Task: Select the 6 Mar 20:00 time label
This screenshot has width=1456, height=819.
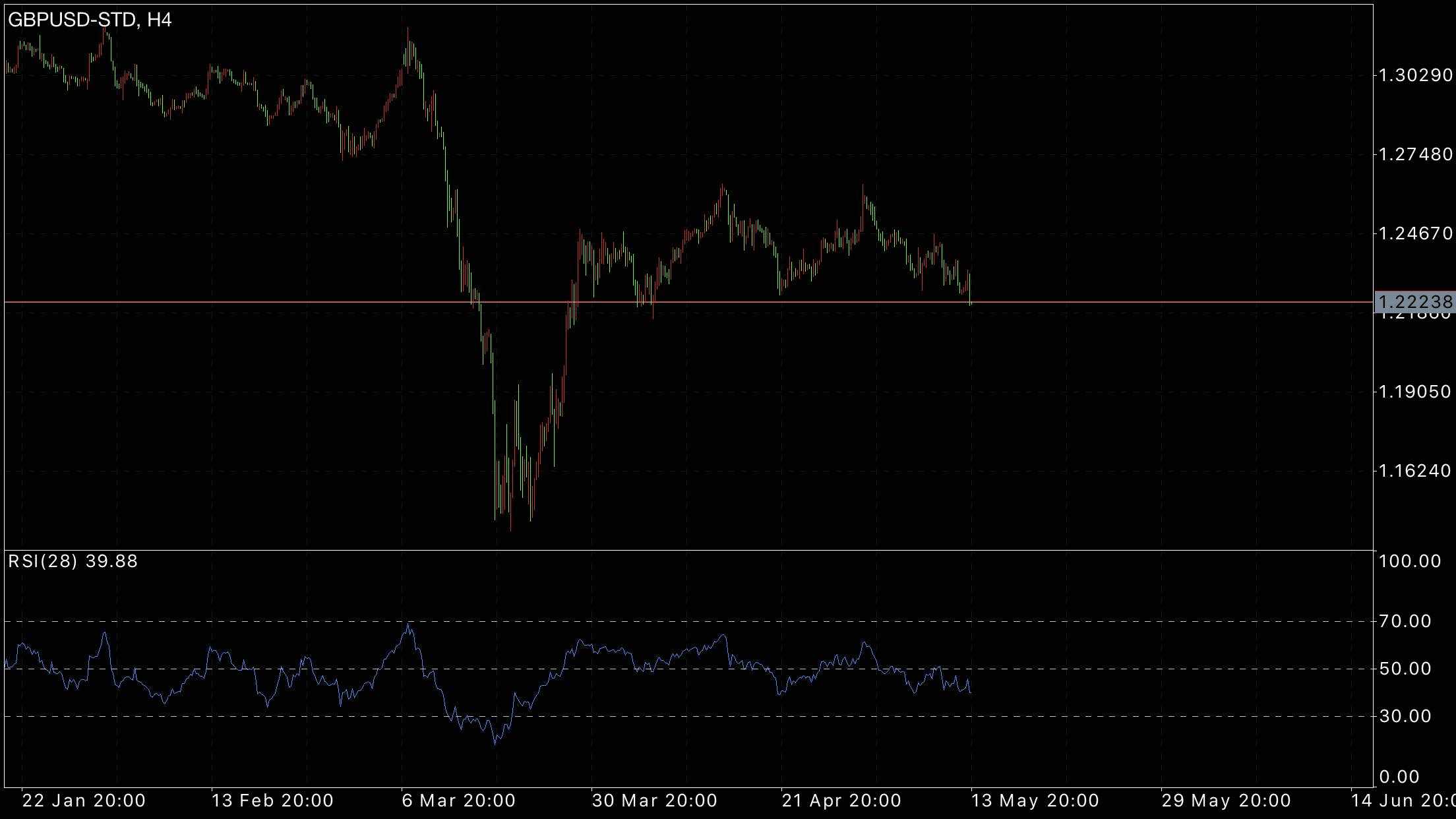Action: [458, 801]
